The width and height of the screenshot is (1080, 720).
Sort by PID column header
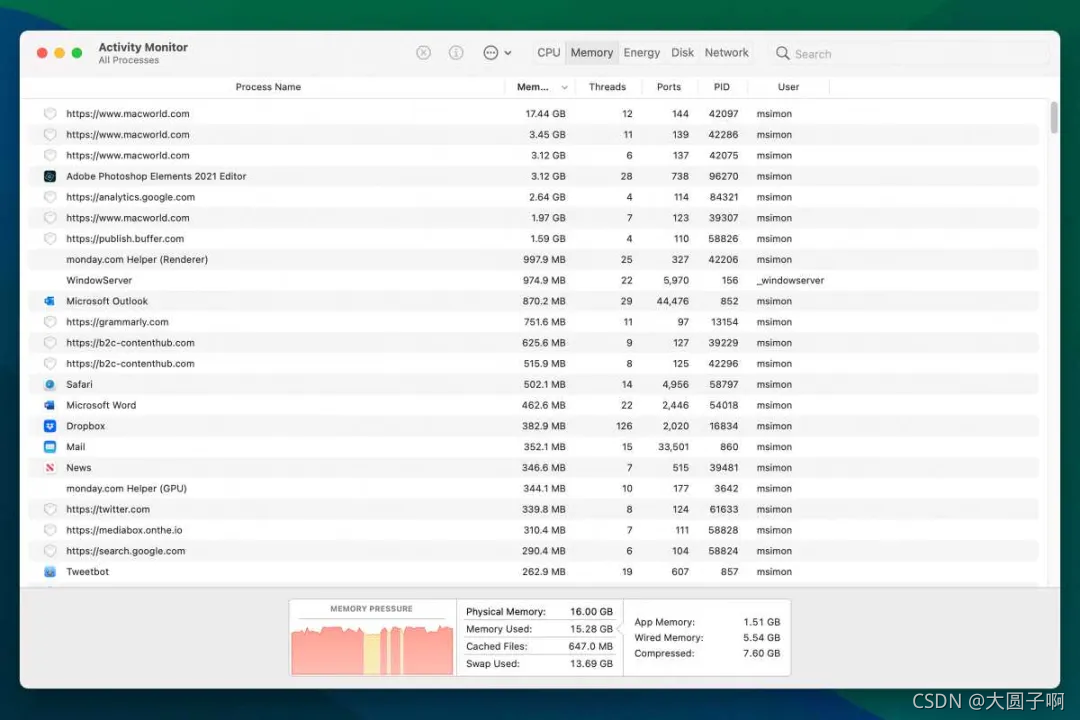pos(721,87)
